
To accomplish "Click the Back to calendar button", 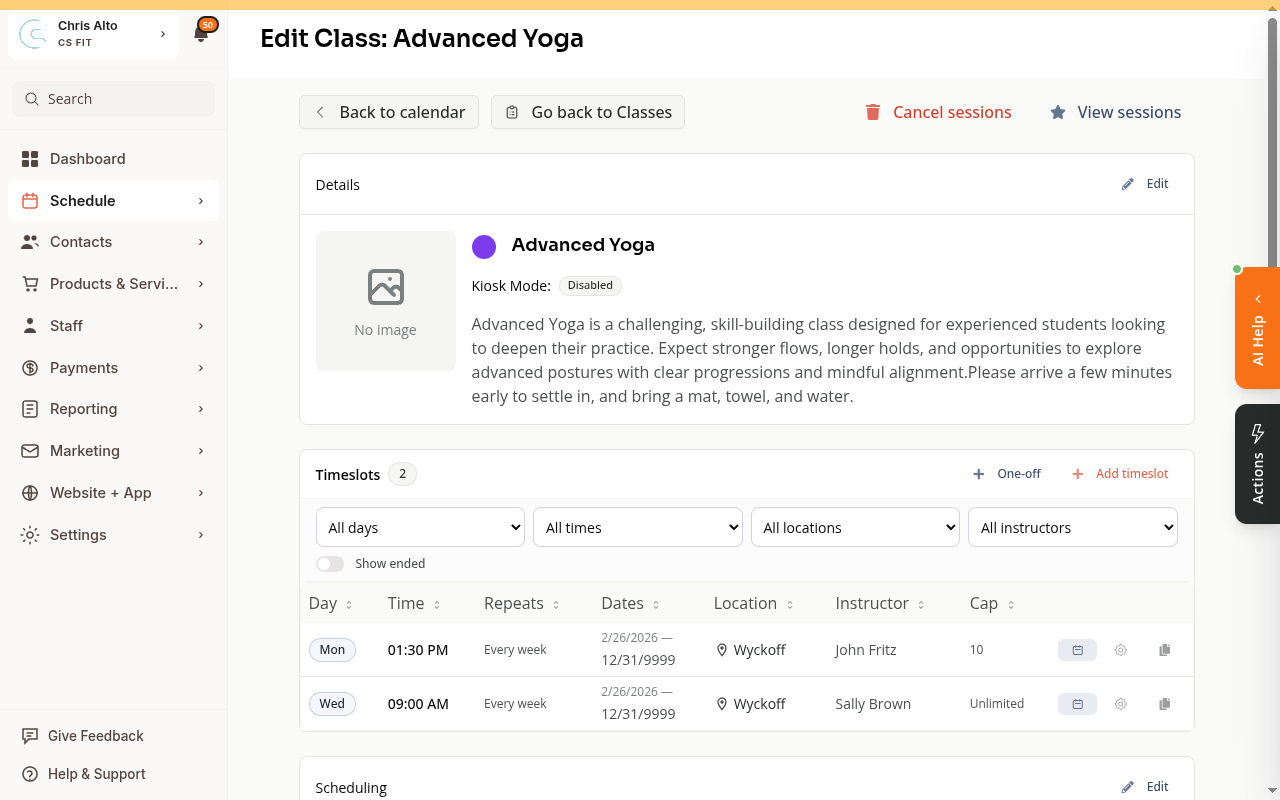I will tap(389, 112).
